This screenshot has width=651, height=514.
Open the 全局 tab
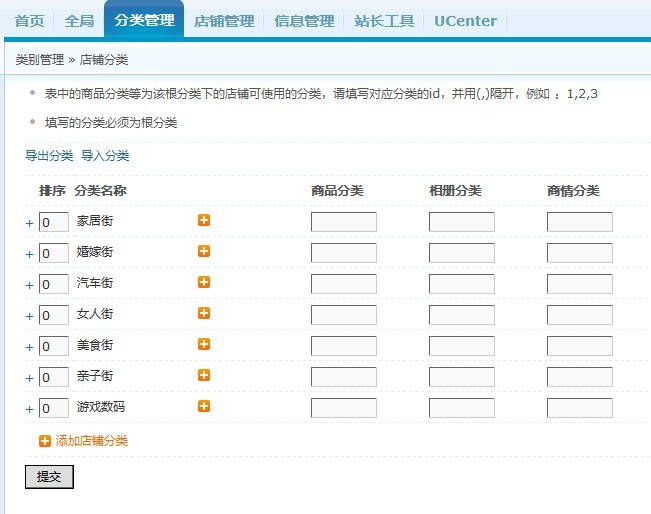click(x=79, y=21)
